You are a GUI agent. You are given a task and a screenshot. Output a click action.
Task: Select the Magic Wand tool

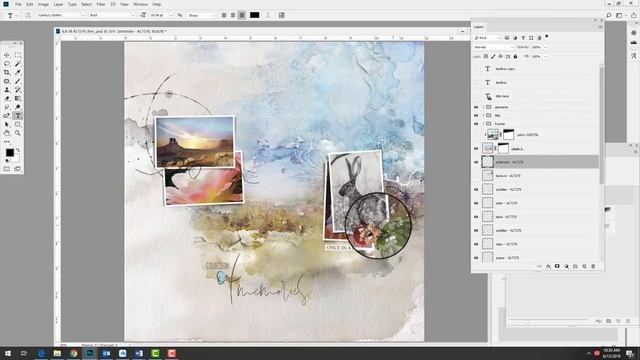[x=18, y=64]
